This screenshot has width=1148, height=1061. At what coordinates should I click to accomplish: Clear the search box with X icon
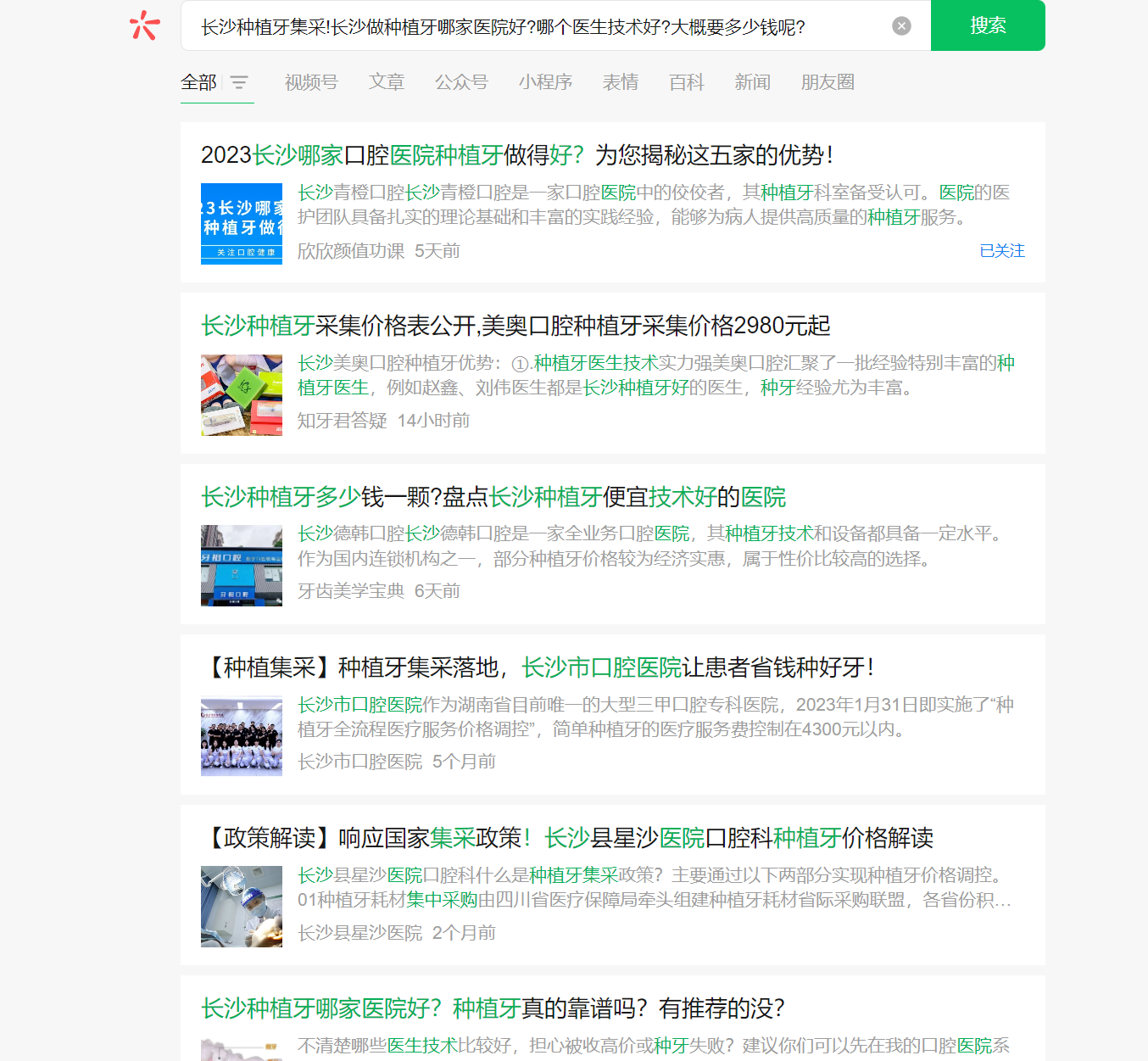(901, 26)
